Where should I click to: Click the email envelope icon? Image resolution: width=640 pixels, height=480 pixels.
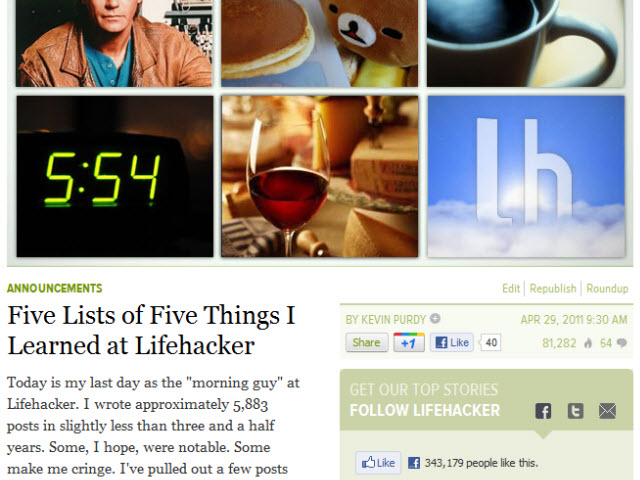(x=607, y=411)
